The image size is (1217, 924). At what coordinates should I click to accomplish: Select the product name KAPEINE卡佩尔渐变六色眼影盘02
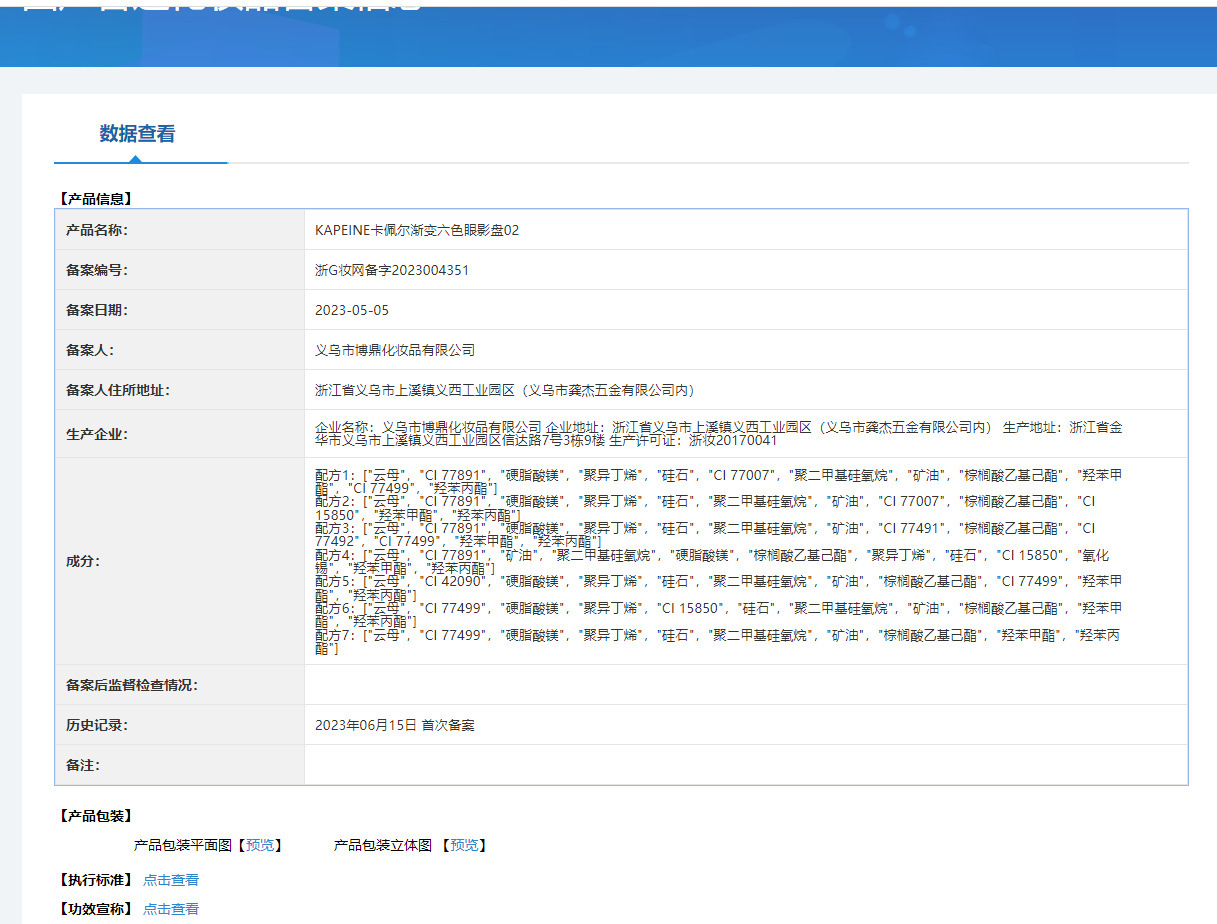[417, 230]
